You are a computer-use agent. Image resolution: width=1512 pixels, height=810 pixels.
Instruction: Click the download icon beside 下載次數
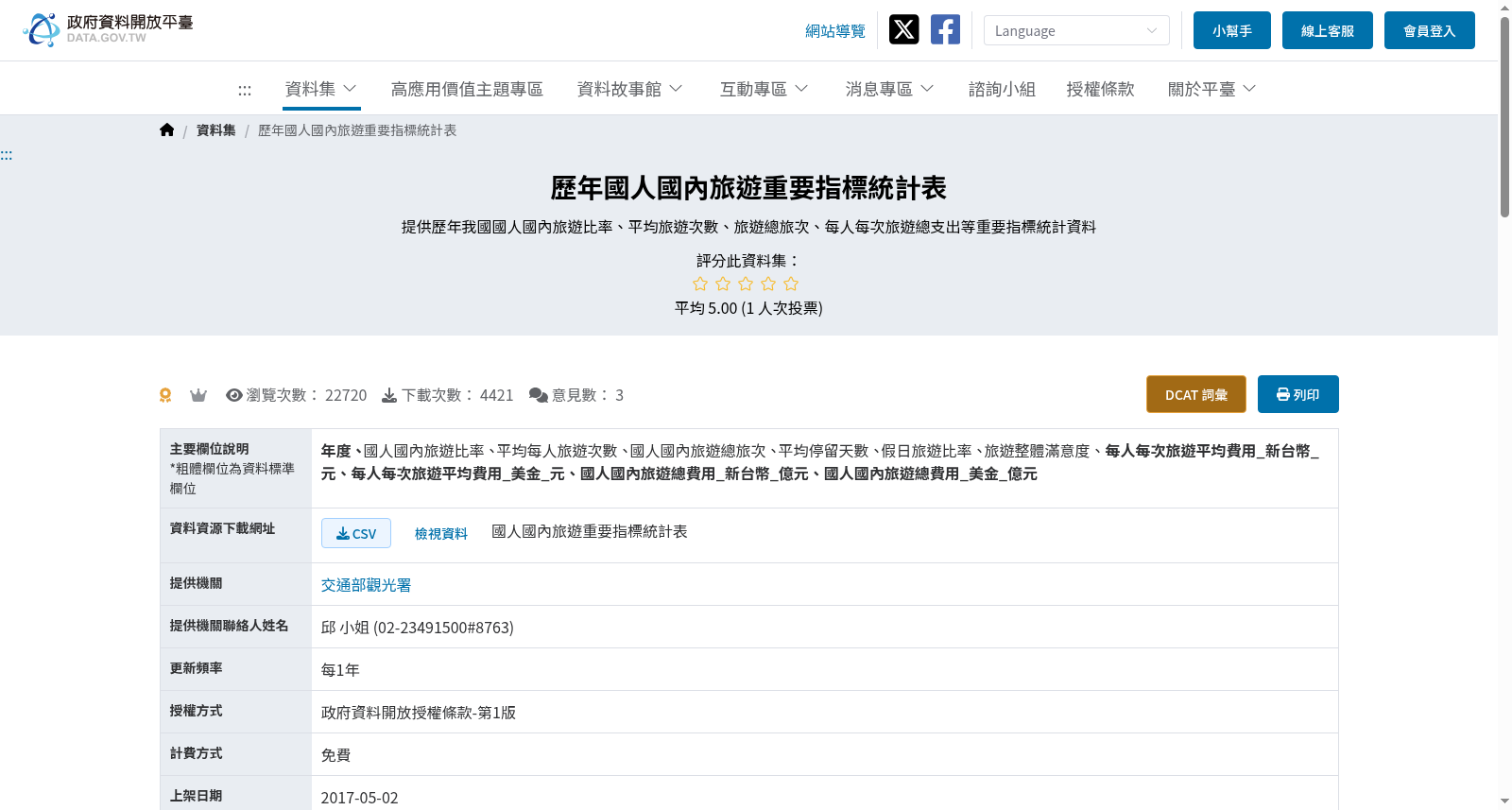coord(389,395)
